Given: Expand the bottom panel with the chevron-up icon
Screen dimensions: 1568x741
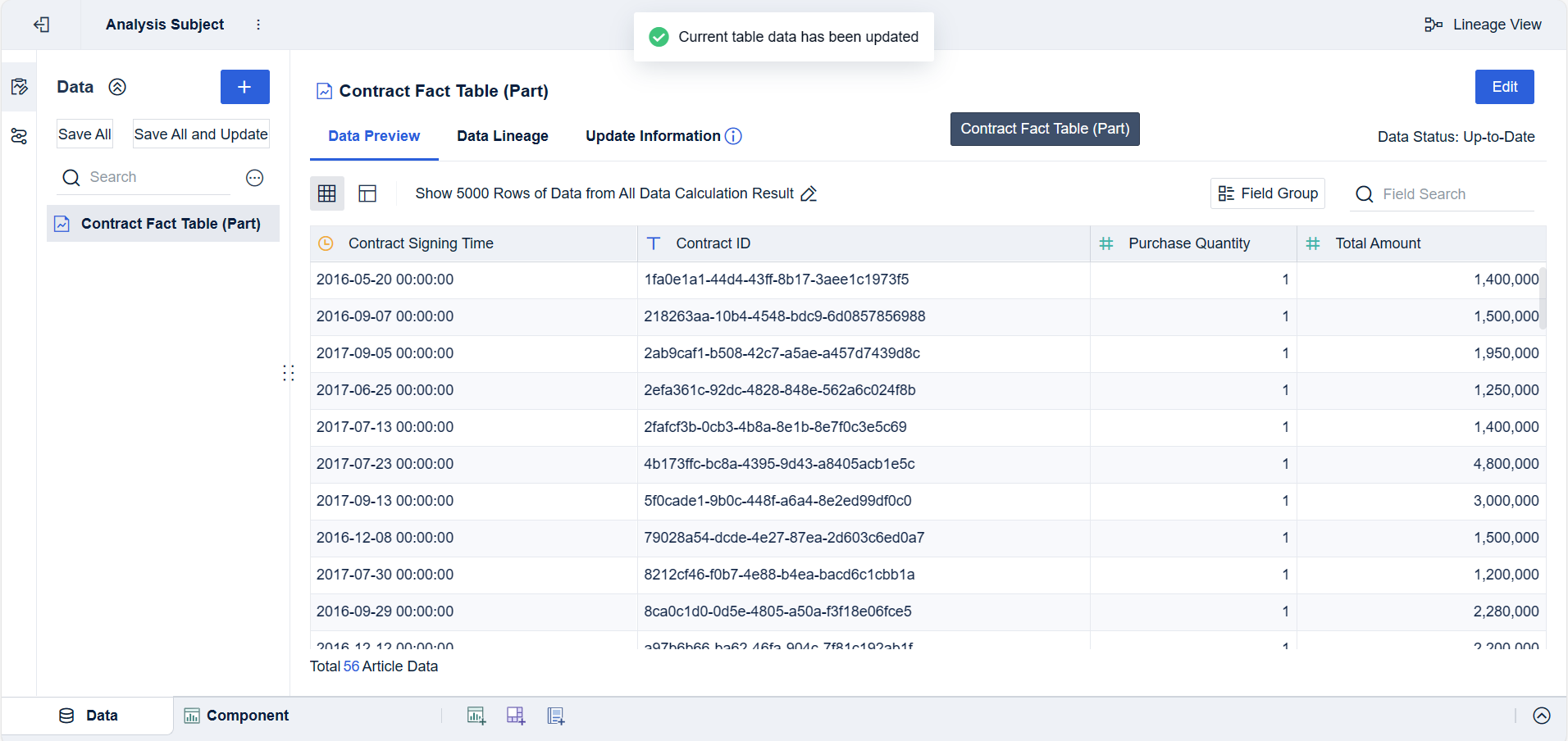Looking at the screenshot, I should point(1542,716).
